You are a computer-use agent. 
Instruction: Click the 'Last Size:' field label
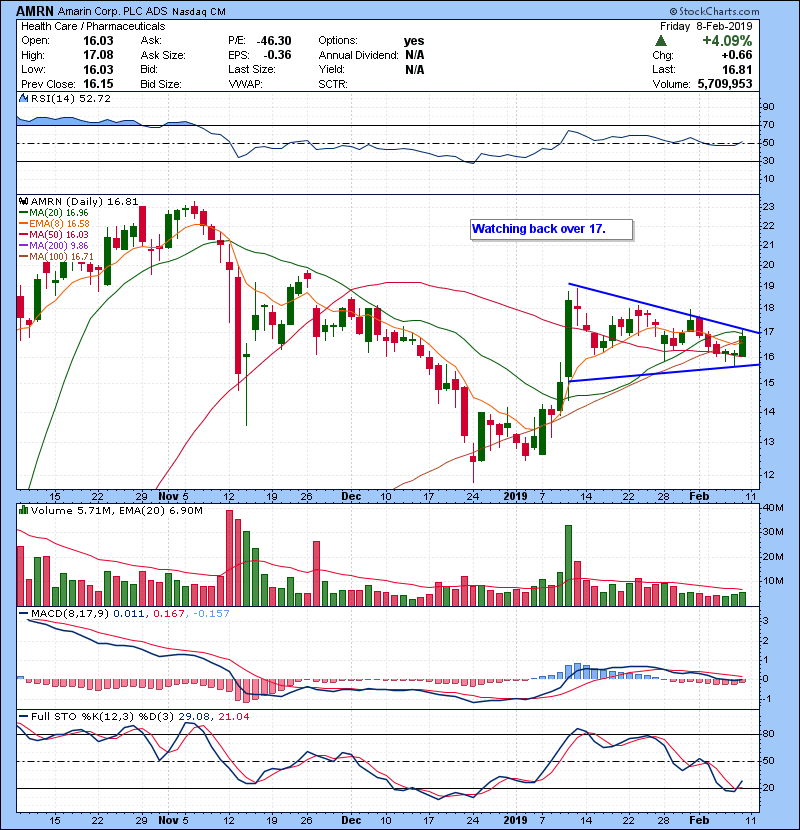click(251, 69)
